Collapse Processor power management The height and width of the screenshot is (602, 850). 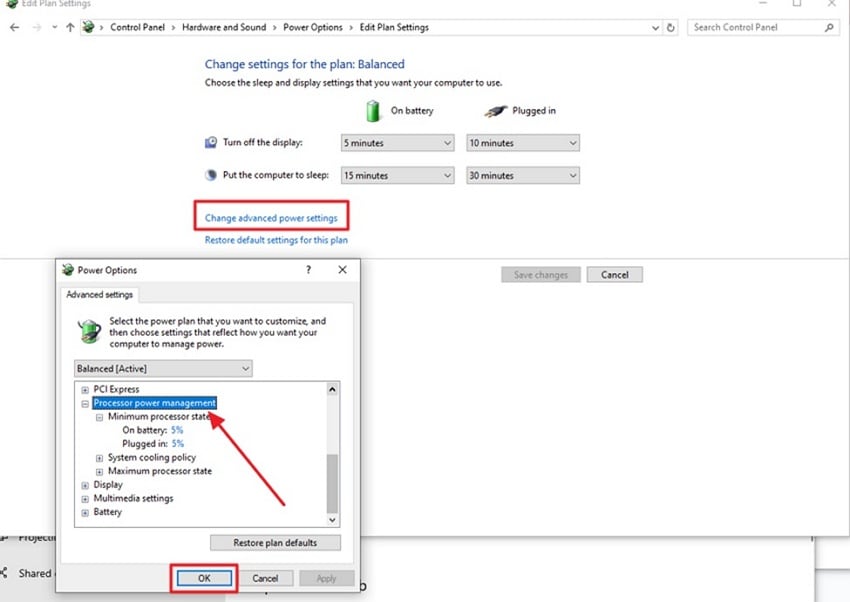(84, 402)
